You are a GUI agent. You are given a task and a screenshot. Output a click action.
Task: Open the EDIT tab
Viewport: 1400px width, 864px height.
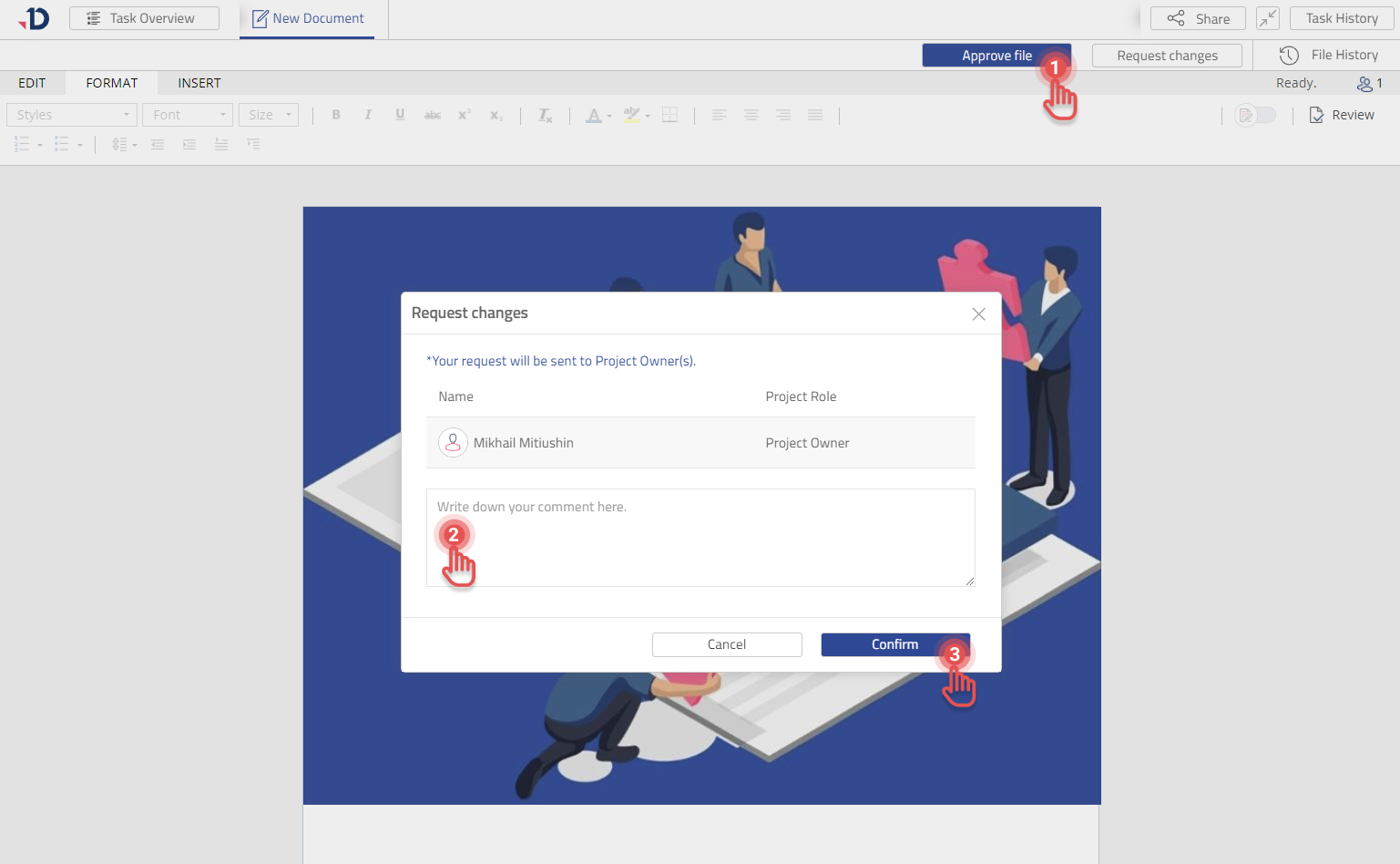click(32, 83)
